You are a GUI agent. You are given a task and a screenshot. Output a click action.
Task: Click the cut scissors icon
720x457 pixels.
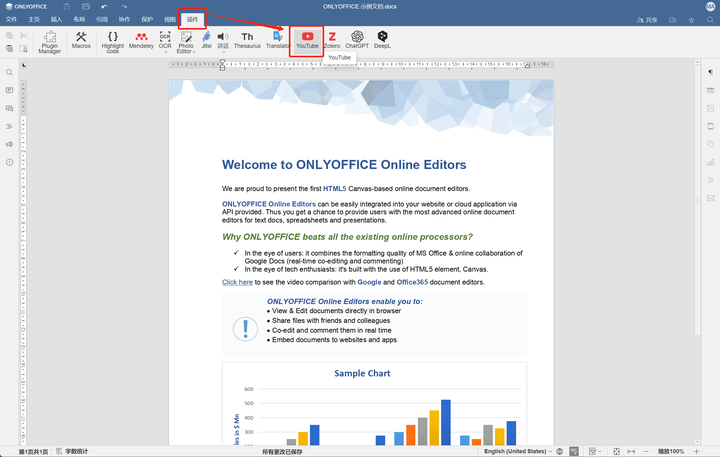[24, 35]
